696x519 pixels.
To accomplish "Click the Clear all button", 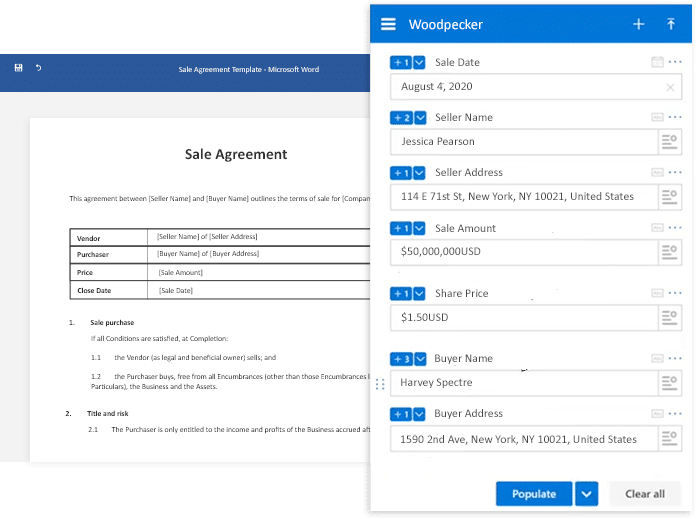I will pyautogui.click(x=645, y=494).
